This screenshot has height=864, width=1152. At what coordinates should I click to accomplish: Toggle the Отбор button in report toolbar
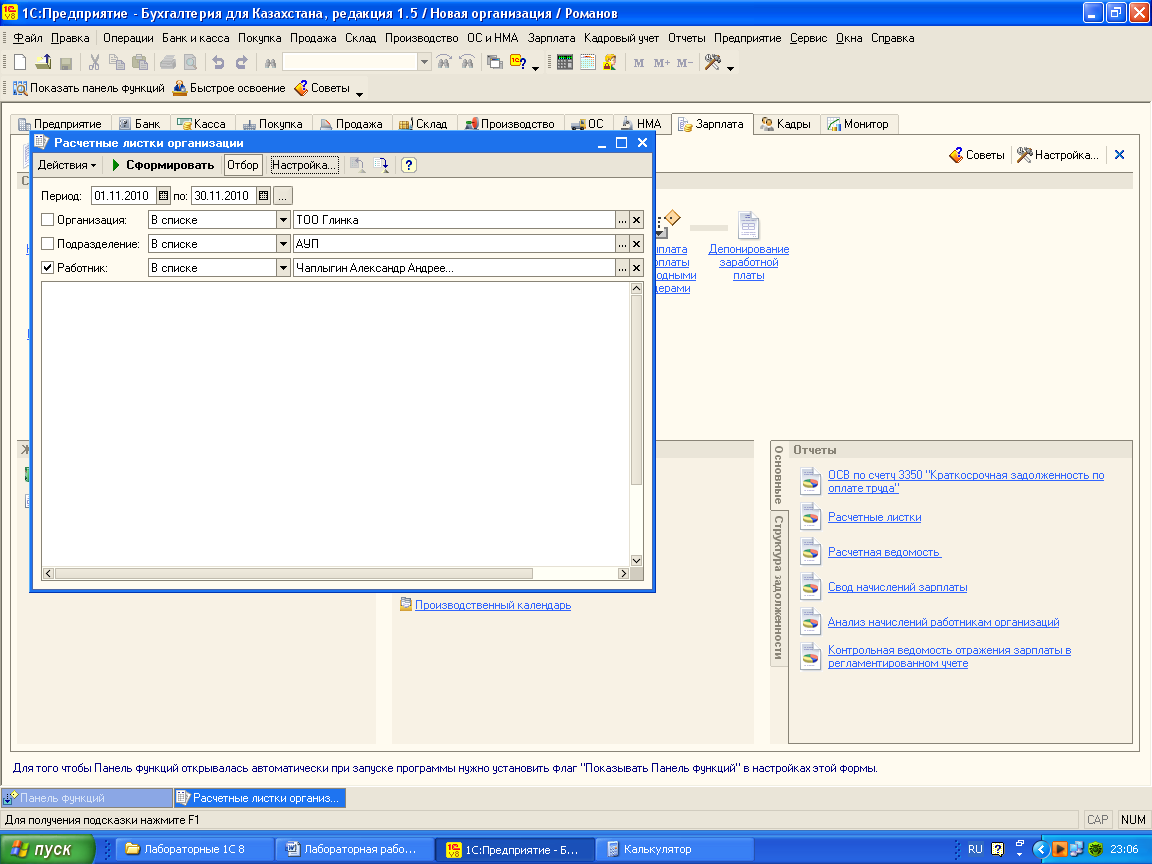tap(242, 165)
